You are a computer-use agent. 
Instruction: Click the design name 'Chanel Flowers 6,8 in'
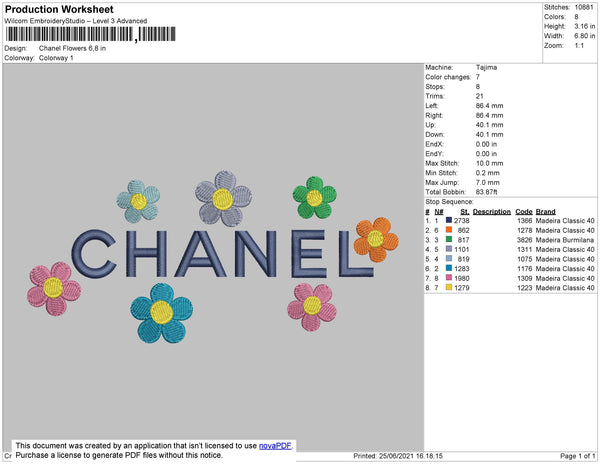click(72, 48)
